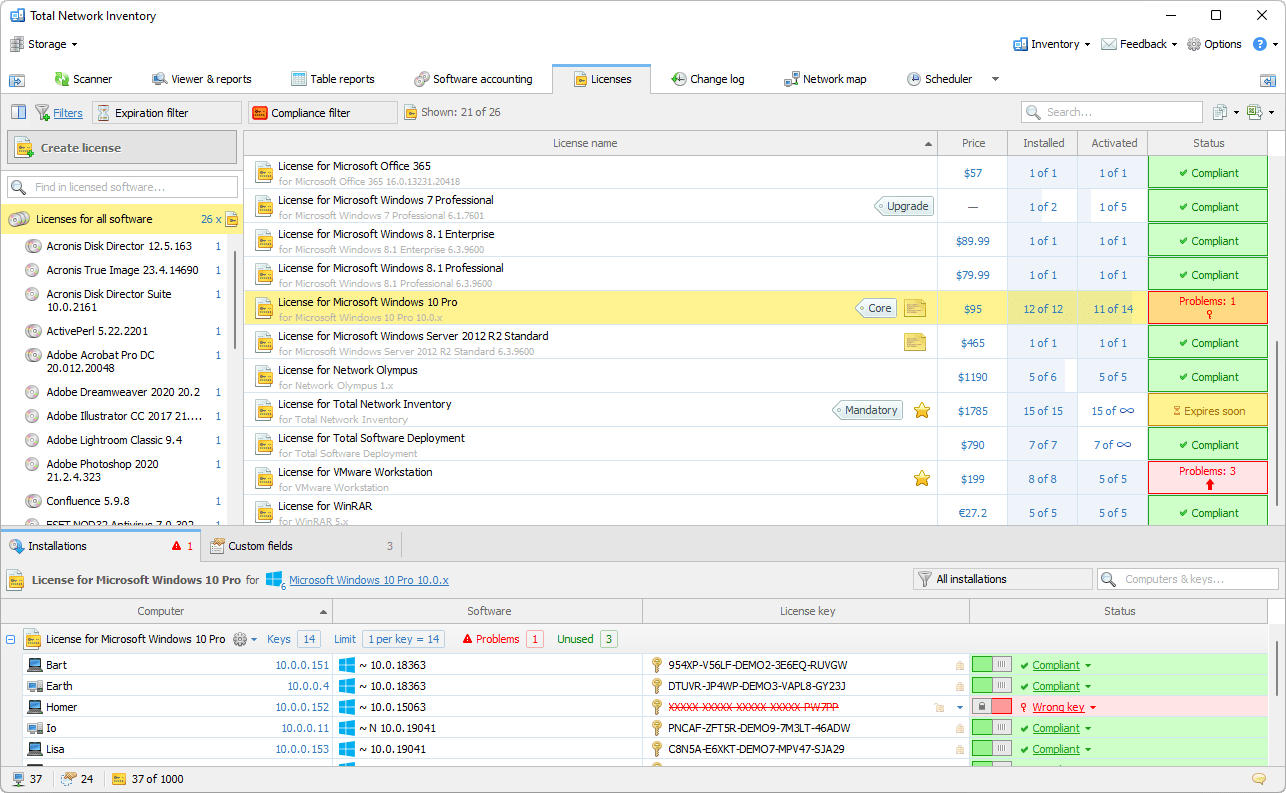Click the Unused 3 counter
The height and width of the screenshot is (793, 1286).
tap(609, 639)
